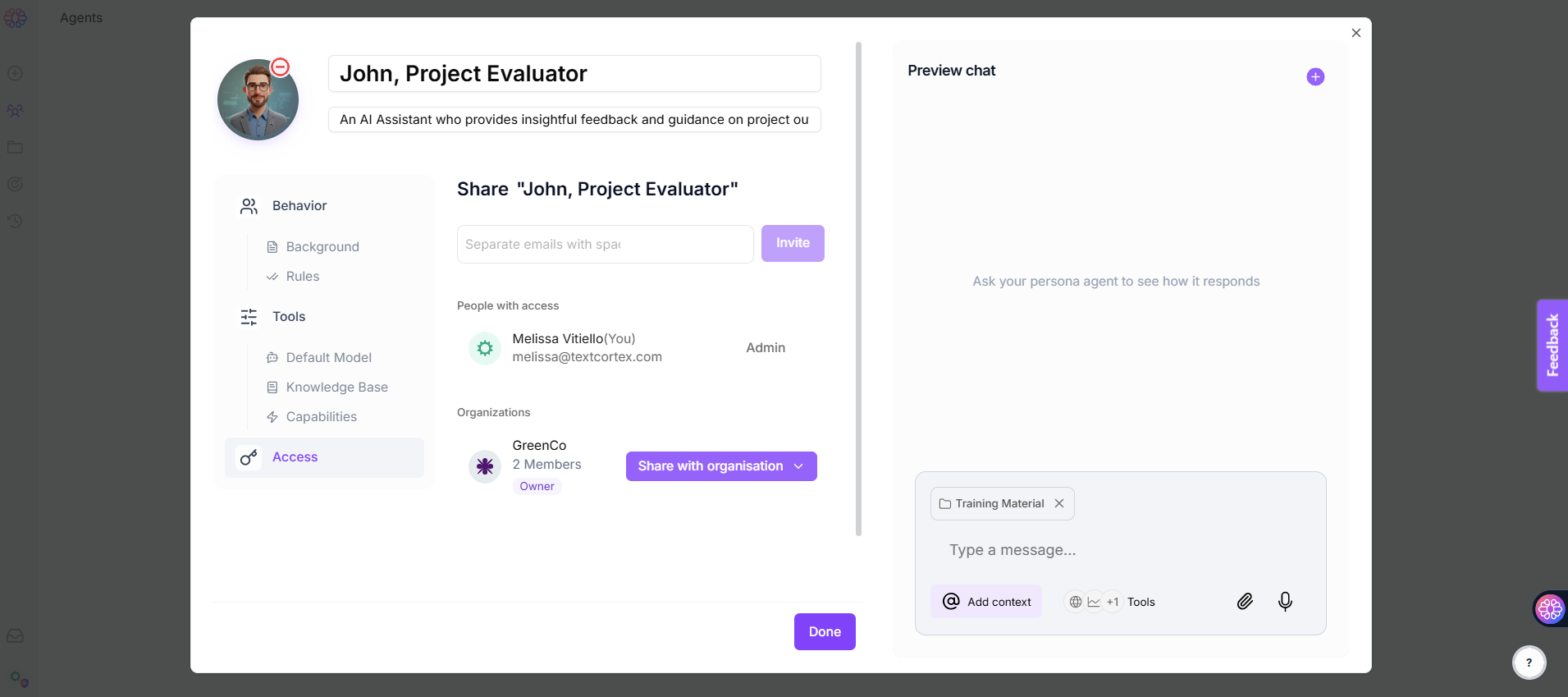
Task: Remove avatar using red minus badge
Action: tap(281, 67)
